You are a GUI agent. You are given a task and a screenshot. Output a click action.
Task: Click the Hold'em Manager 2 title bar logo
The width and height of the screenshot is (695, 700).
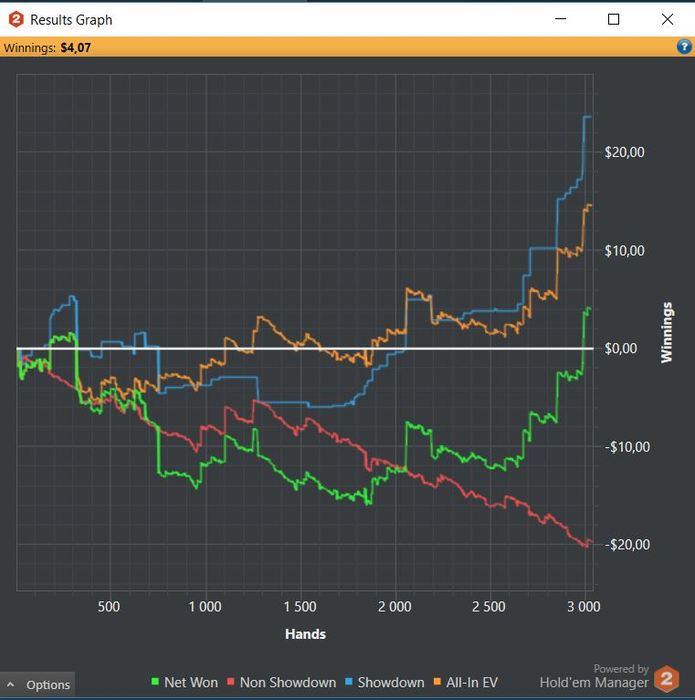(16, 20)
